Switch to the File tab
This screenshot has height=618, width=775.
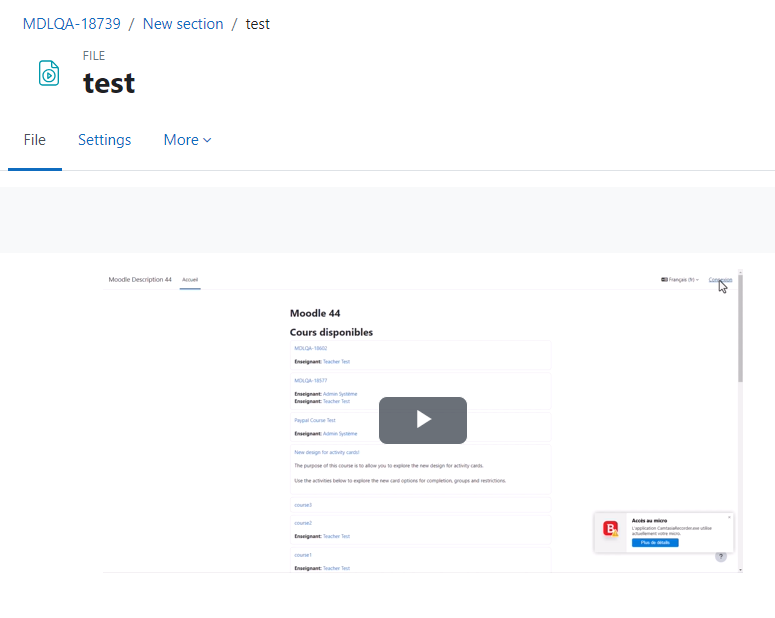(35, 140)
